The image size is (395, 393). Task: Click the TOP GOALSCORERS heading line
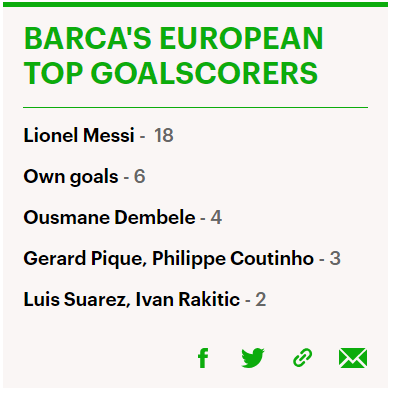[171, 73]
